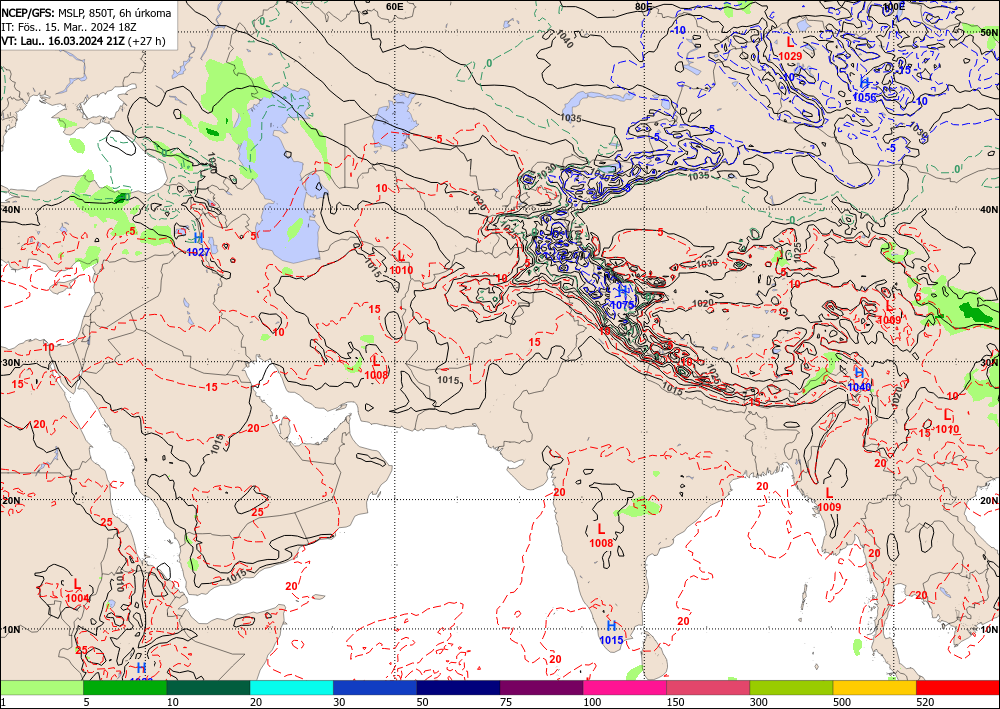Screen dimensions: 1000x709
Task: Select the low pressure value '1010' near 60E
Action: [401, 270]
